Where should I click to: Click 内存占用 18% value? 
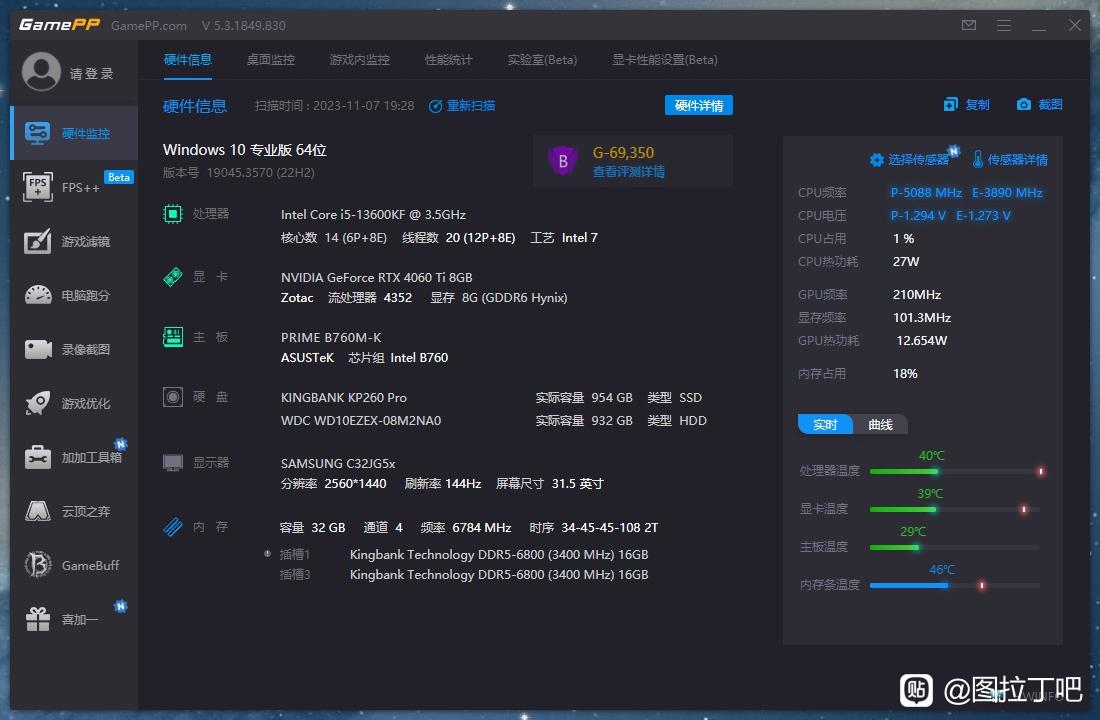905,373
